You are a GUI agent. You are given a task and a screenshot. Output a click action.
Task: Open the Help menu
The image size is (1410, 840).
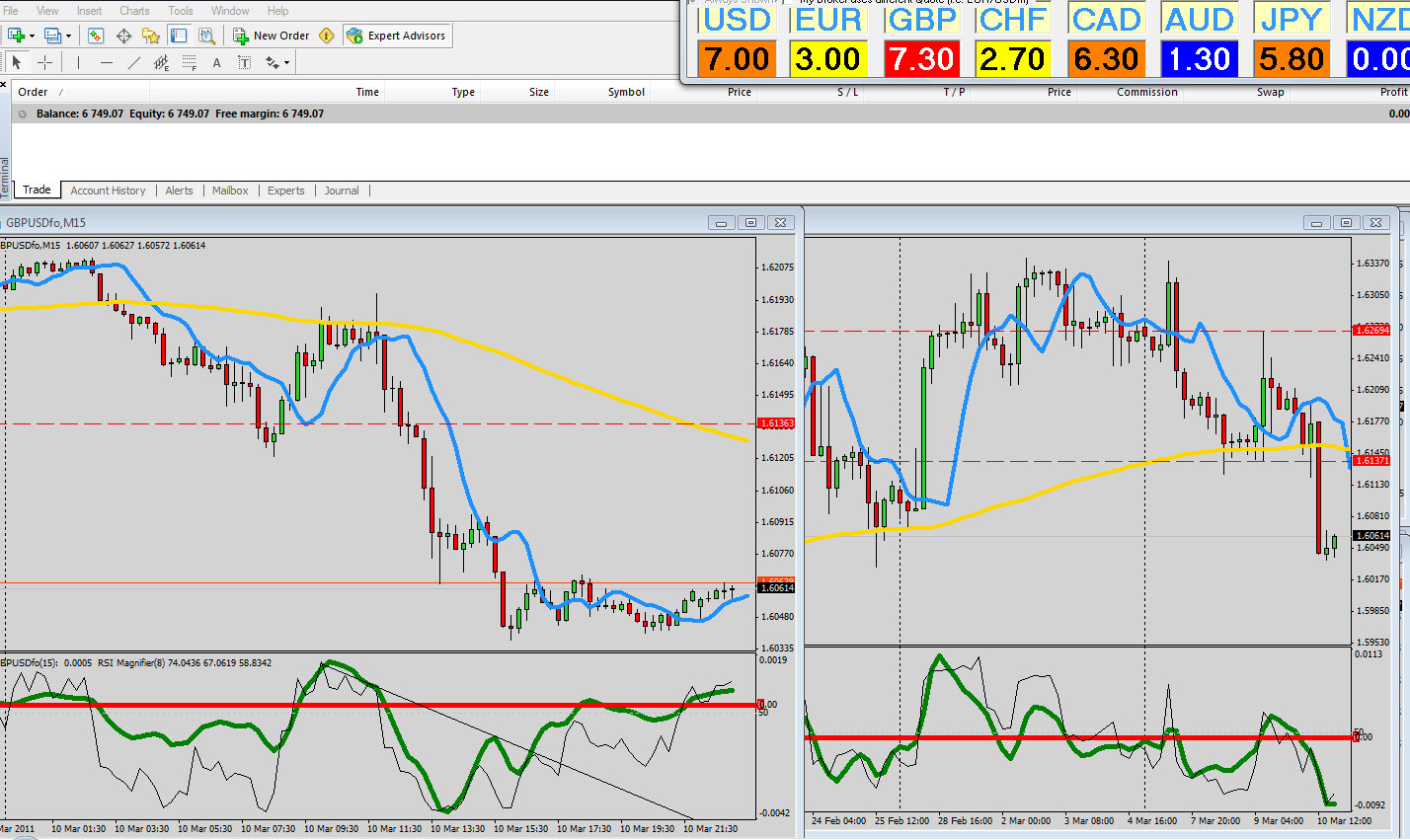278,11
